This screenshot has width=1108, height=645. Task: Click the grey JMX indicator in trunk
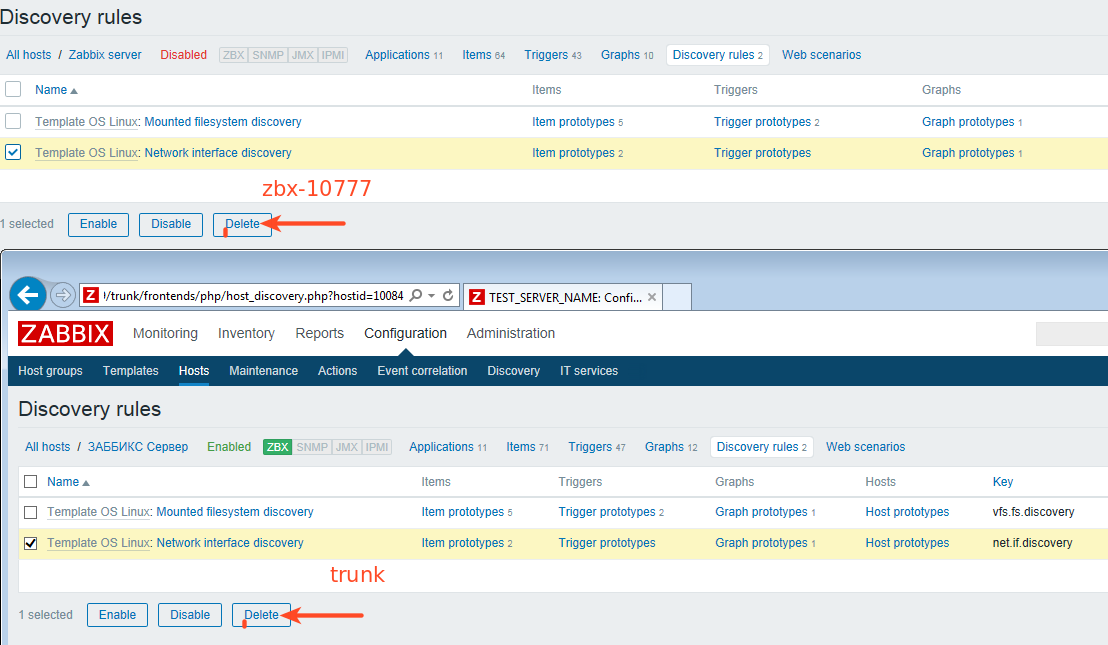point(346,447)
